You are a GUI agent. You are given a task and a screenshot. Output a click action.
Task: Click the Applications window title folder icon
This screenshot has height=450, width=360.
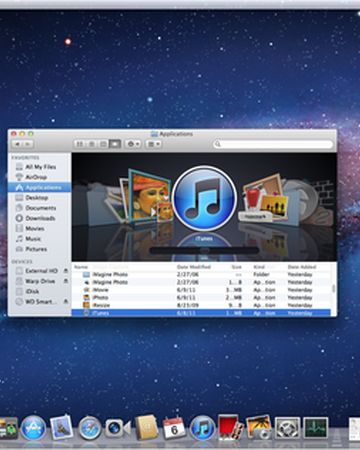pyautogui.click(x=154, y=134)
